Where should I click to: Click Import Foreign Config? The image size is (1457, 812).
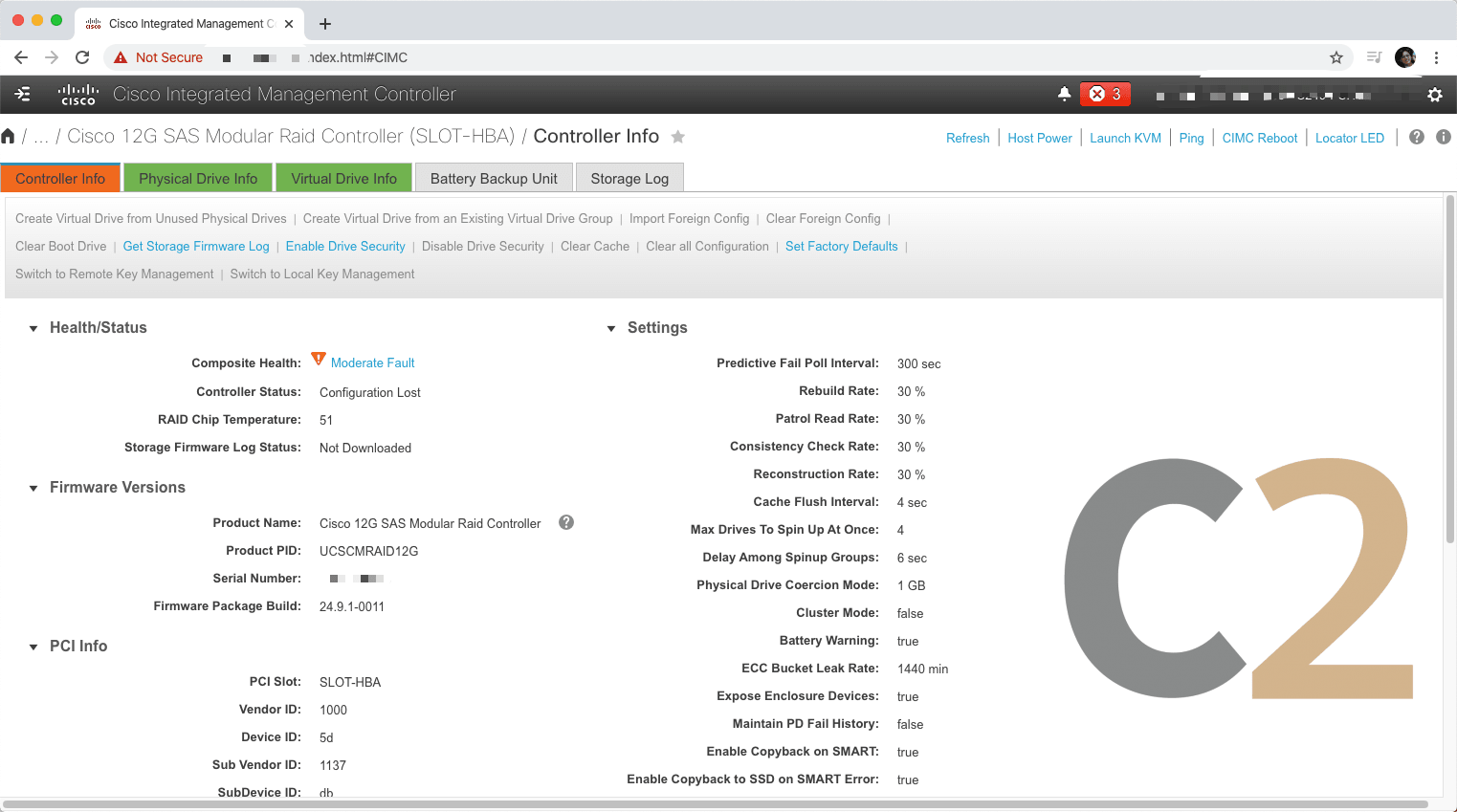690,218
